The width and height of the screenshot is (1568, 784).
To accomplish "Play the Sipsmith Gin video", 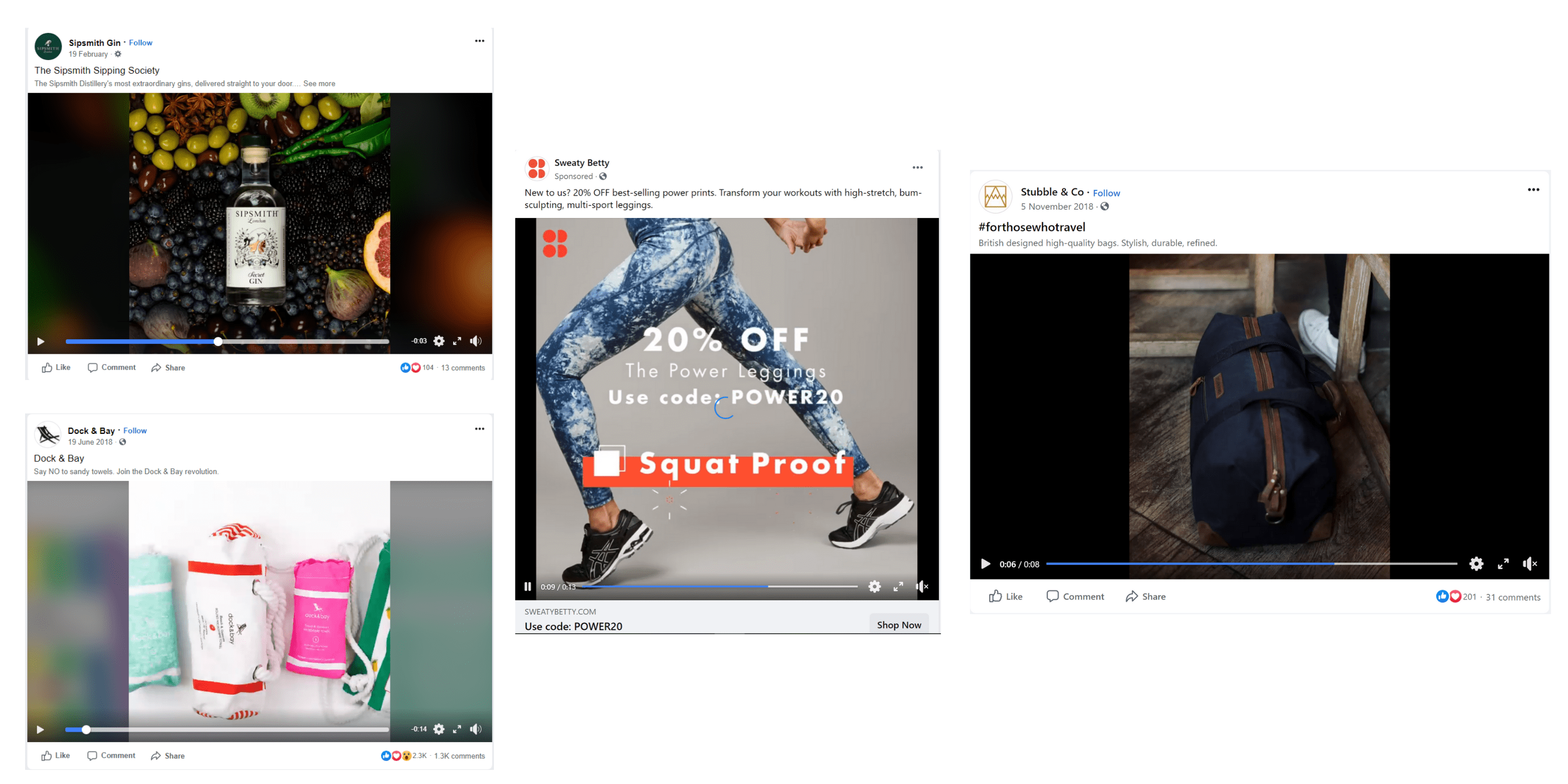I will pyautogui.click(x=41, y=341).
